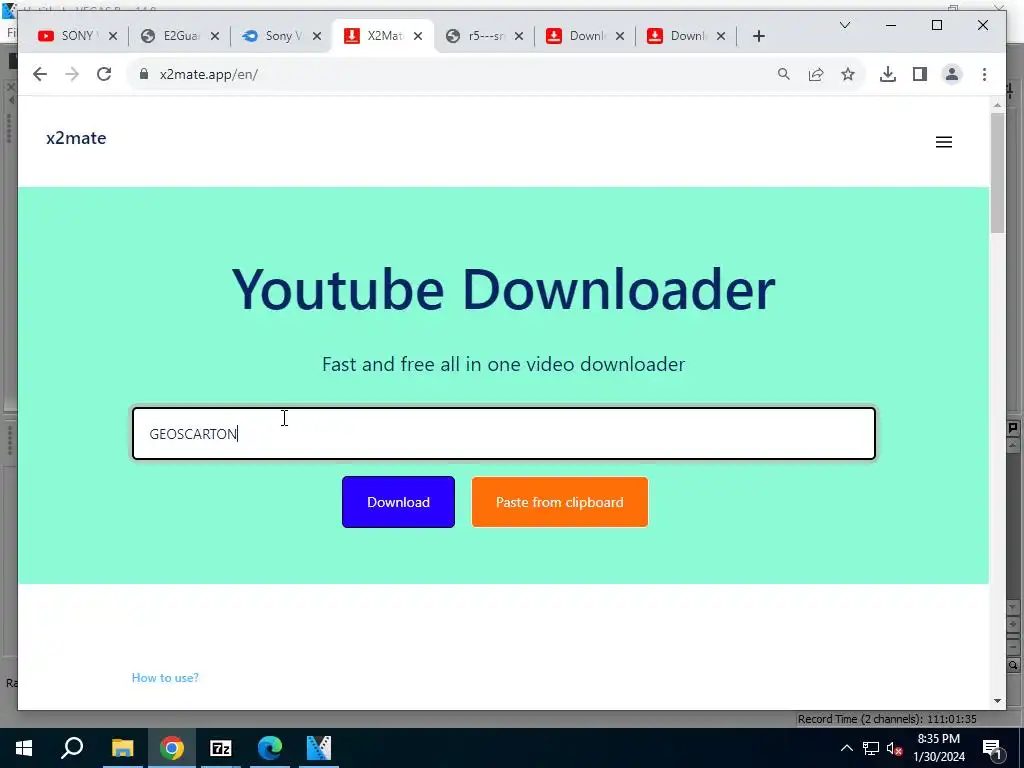Image resolution: width=1024 pixels, height=768 pixels.
Task: Bookmark this page with the star icon
Action: (848, 74)
